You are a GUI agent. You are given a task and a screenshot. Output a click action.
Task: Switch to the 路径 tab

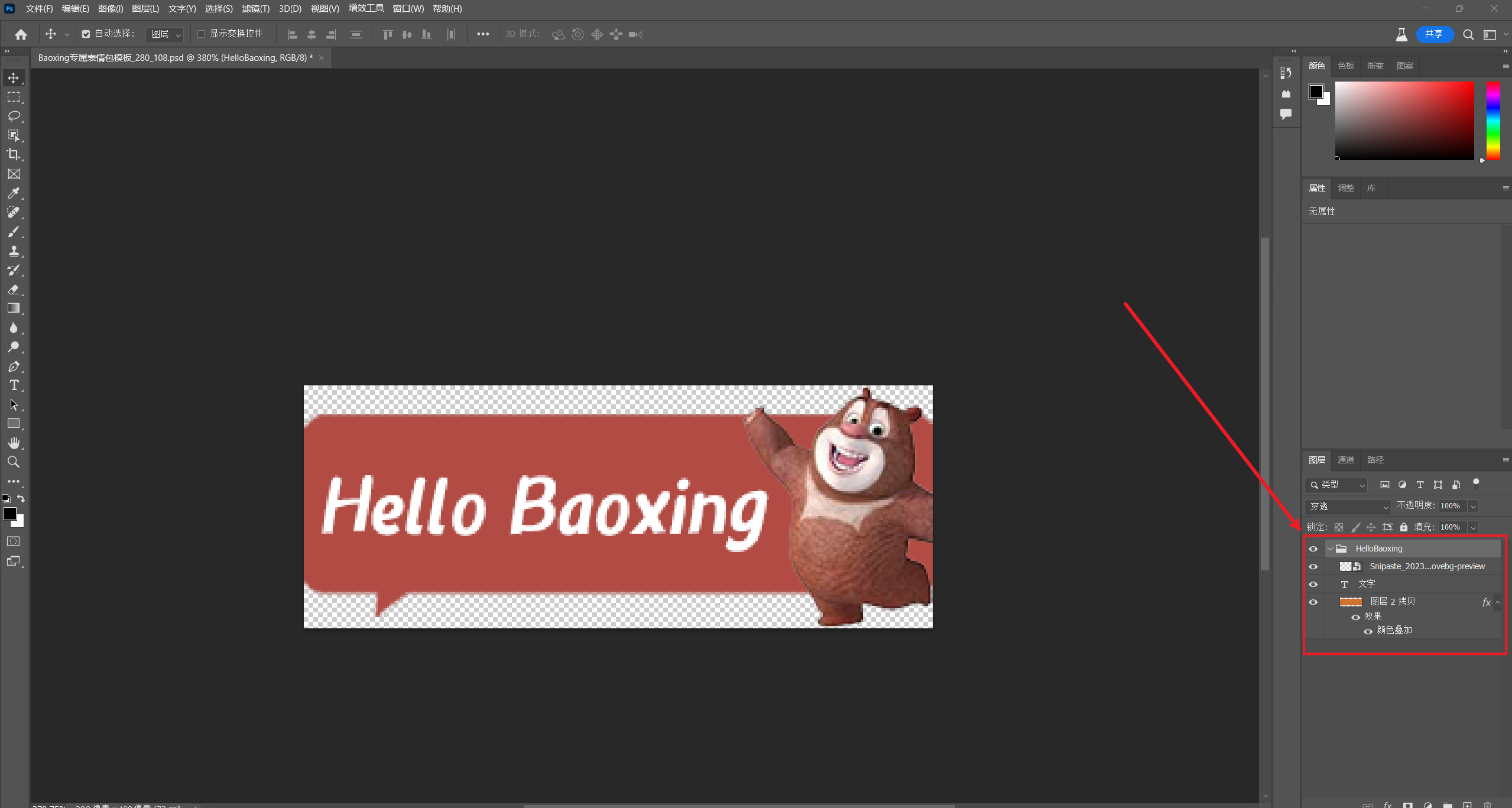[1375, 460]
